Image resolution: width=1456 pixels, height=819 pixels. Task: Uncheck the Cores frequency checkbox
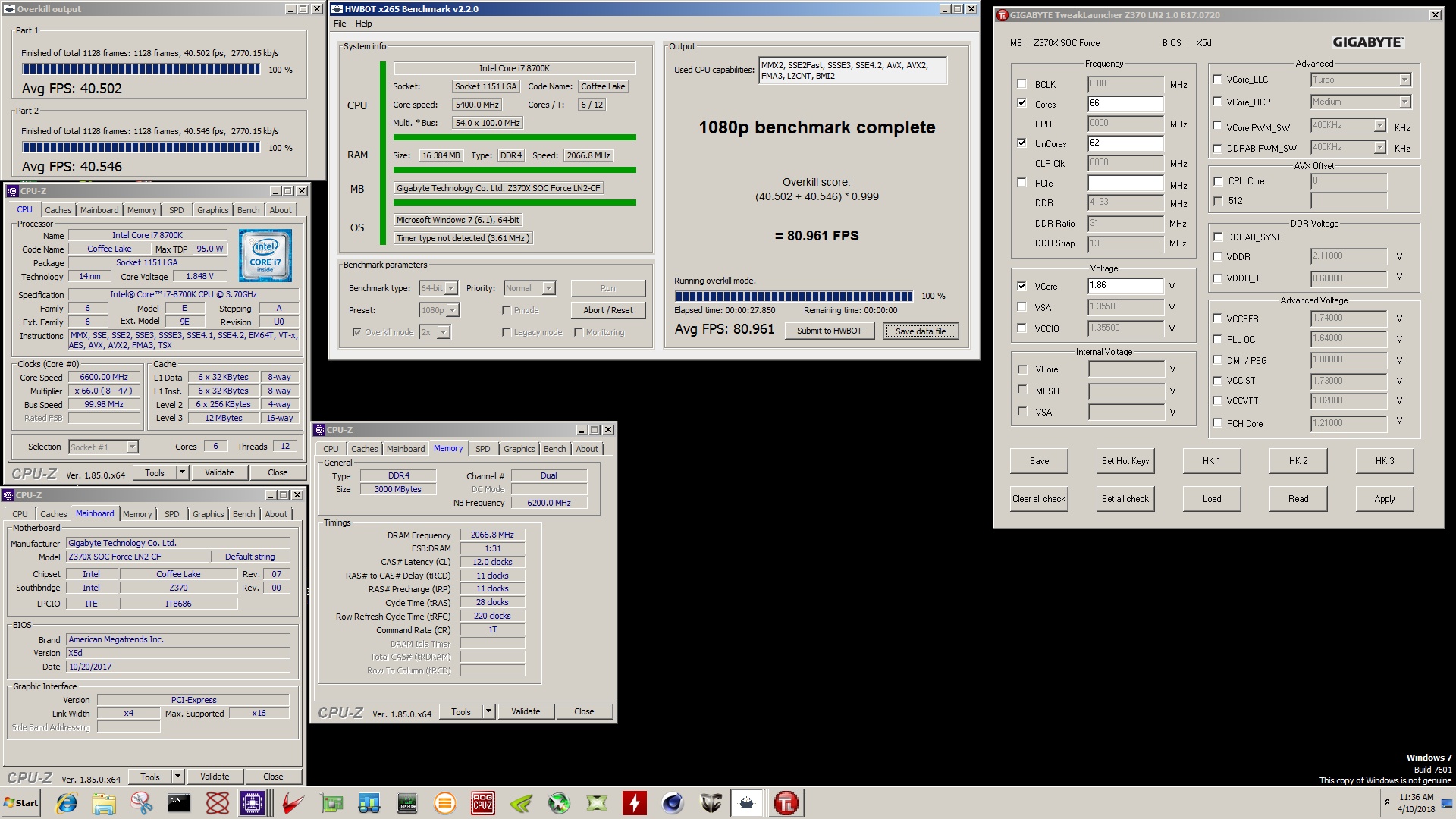point(1021,104)
